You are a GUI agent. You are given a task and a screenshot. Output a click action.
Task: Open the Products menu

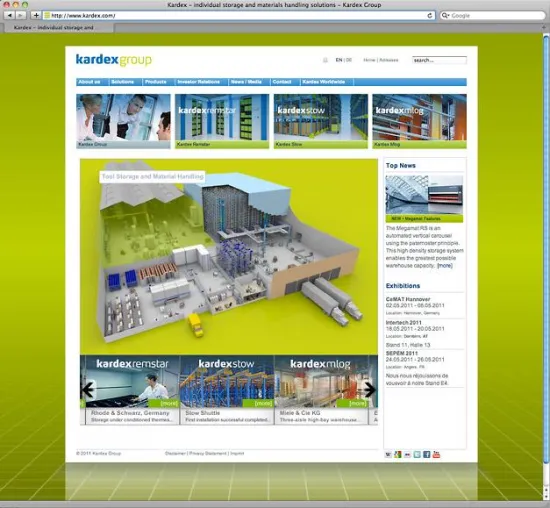(156, 82)
